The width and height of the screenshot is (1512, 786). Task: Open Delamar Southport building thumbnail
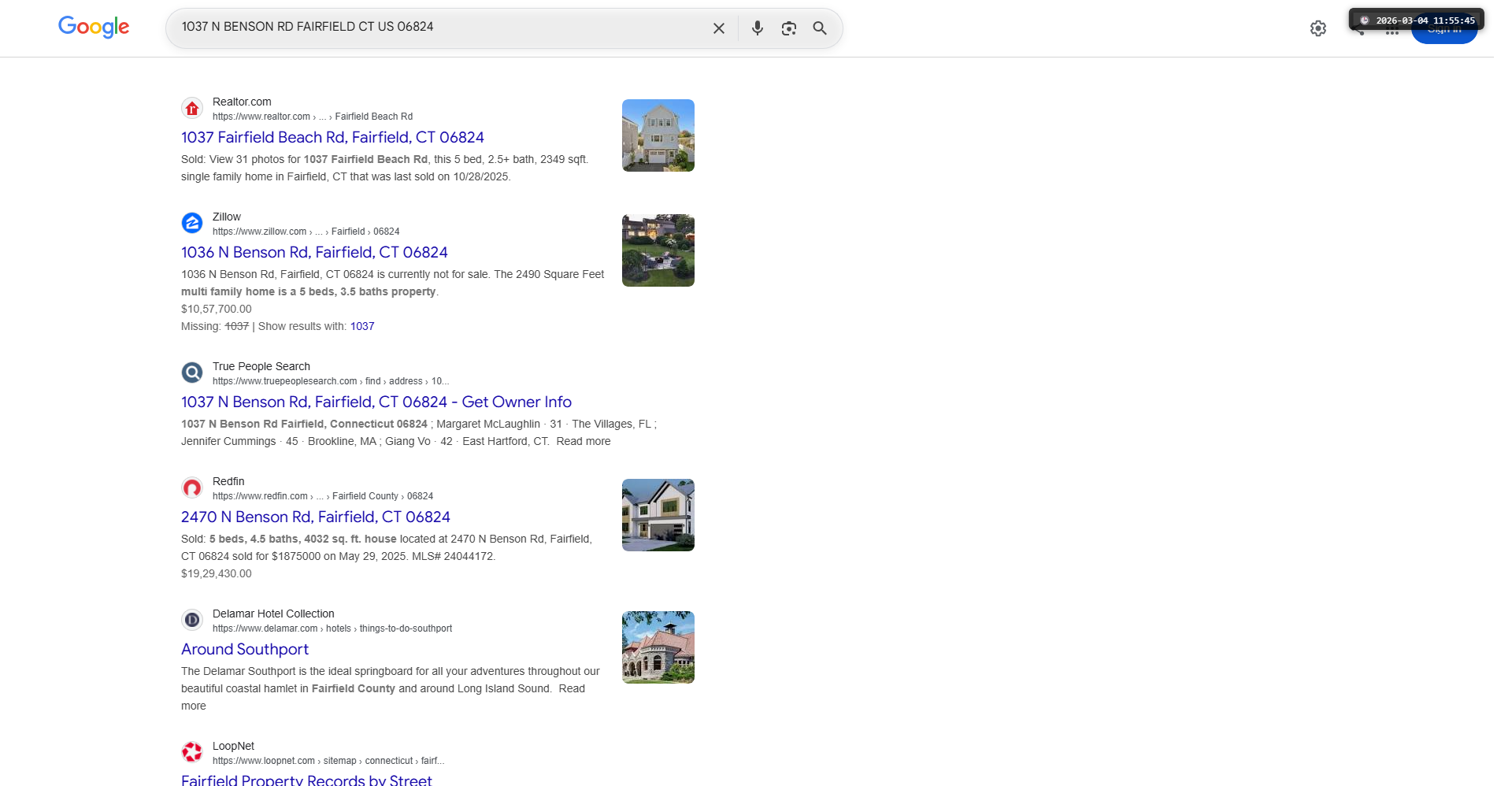click(x=658, y=647)
